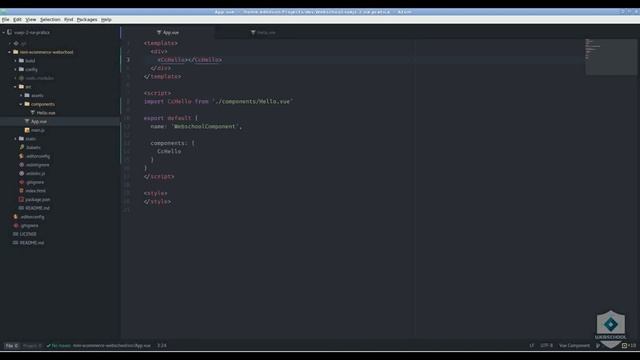640x360 pixels.
Task: Open the File menu
Action: (x=5, y=20)
